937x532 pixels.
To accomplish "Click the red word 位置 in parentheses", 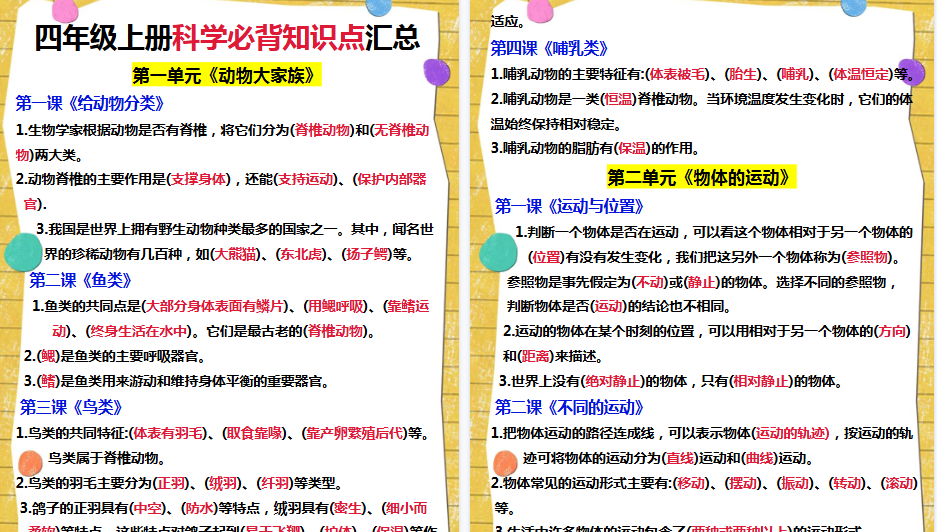I will click(x=547, y=257).
